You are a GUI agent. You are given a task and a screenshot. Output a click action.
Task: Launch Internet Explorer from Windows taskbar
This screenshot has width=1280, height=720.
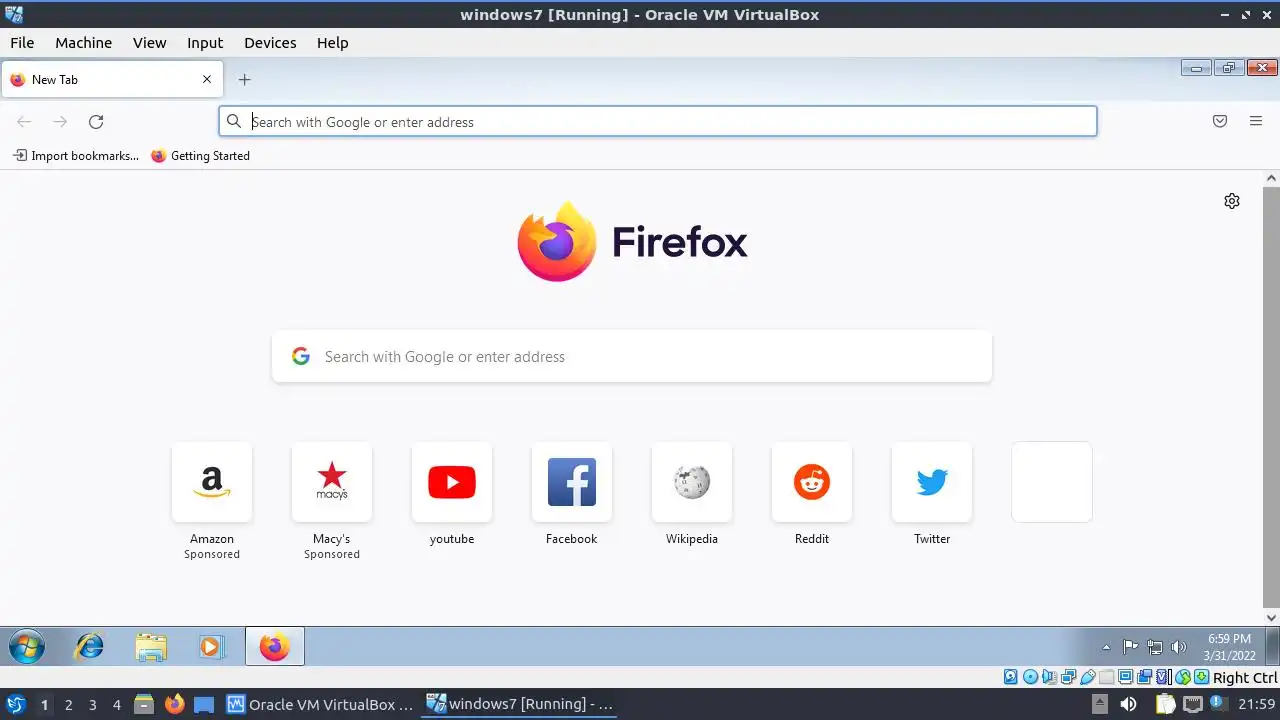(x=90, y=647)
